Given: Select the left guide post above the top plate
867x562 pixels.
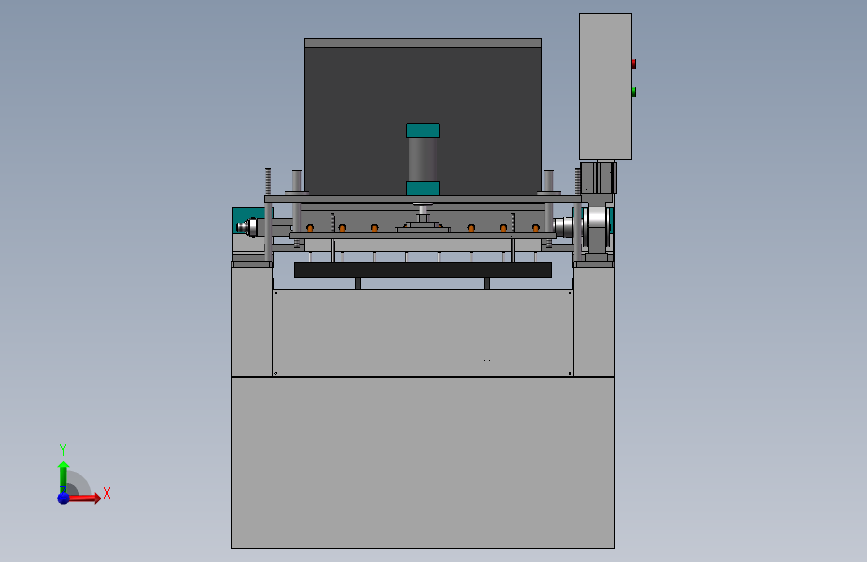Looking at the screenshot, I should tap(297, 181).
